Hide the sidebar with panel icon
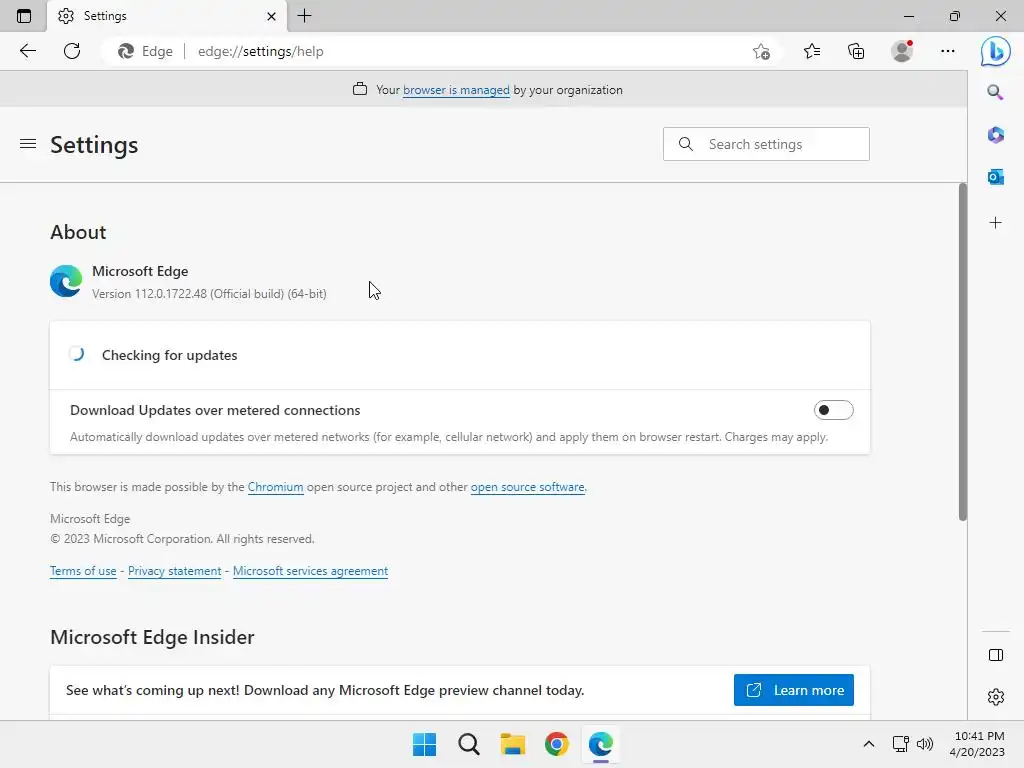 [995, 655]
